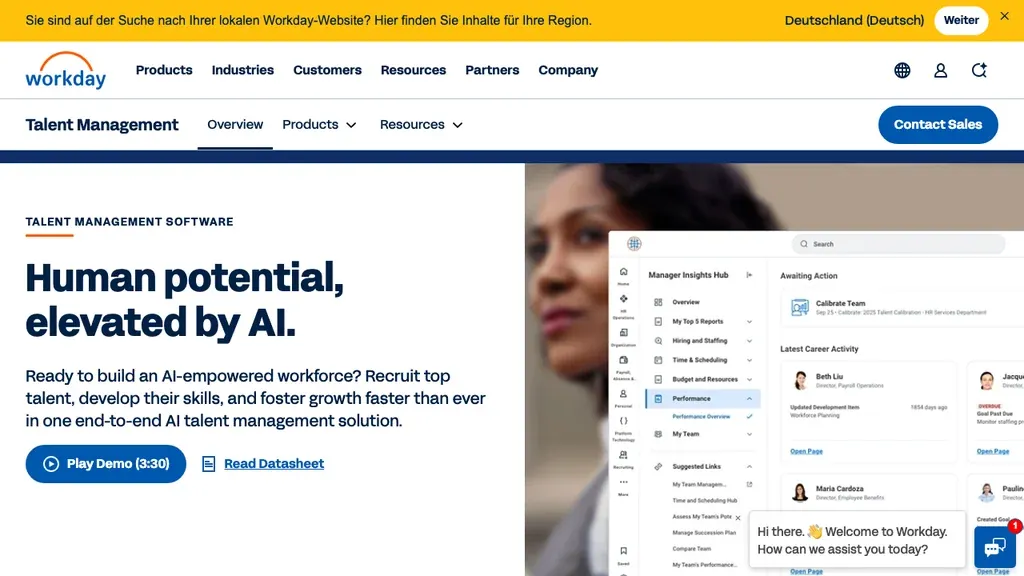Screen dimensions: 1024x576
Task: Click the search icon in header
Action: [979, 71]
